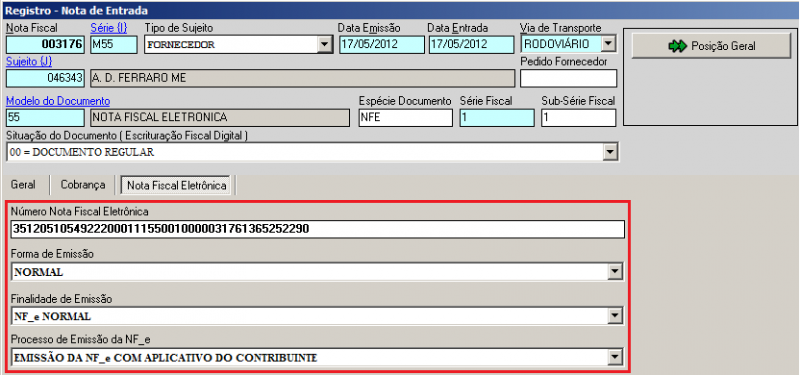Open the Modelo do Documento link
The width and height of the screenshot is (800, 375).
(x=58, y=101)
